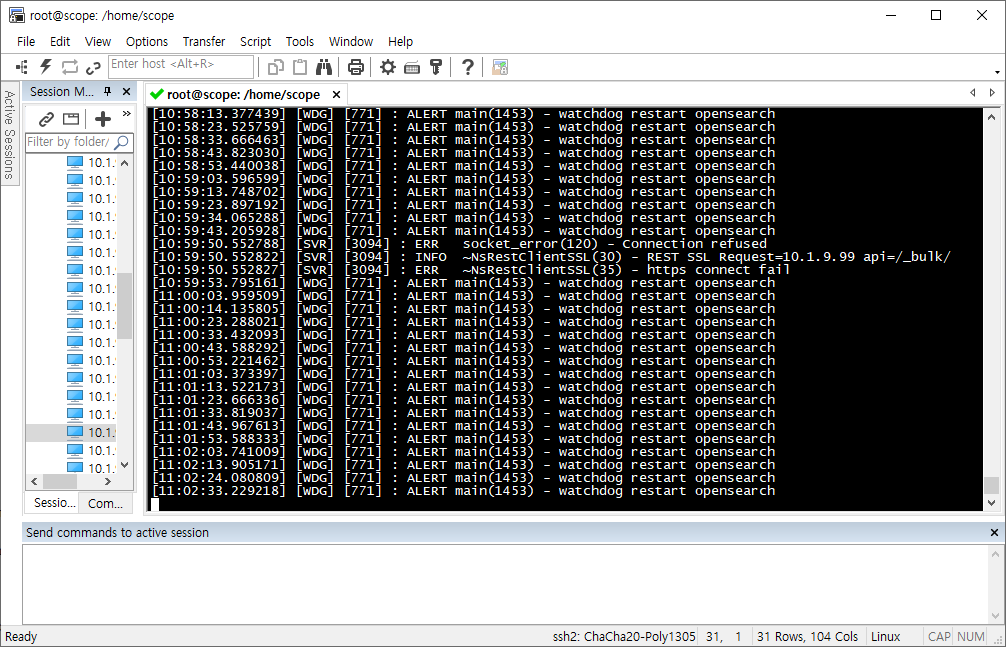The height and width of the screenshot is (647, 1006).
Task: Click the NUM indicator in status bar
Action: [970, 637]
